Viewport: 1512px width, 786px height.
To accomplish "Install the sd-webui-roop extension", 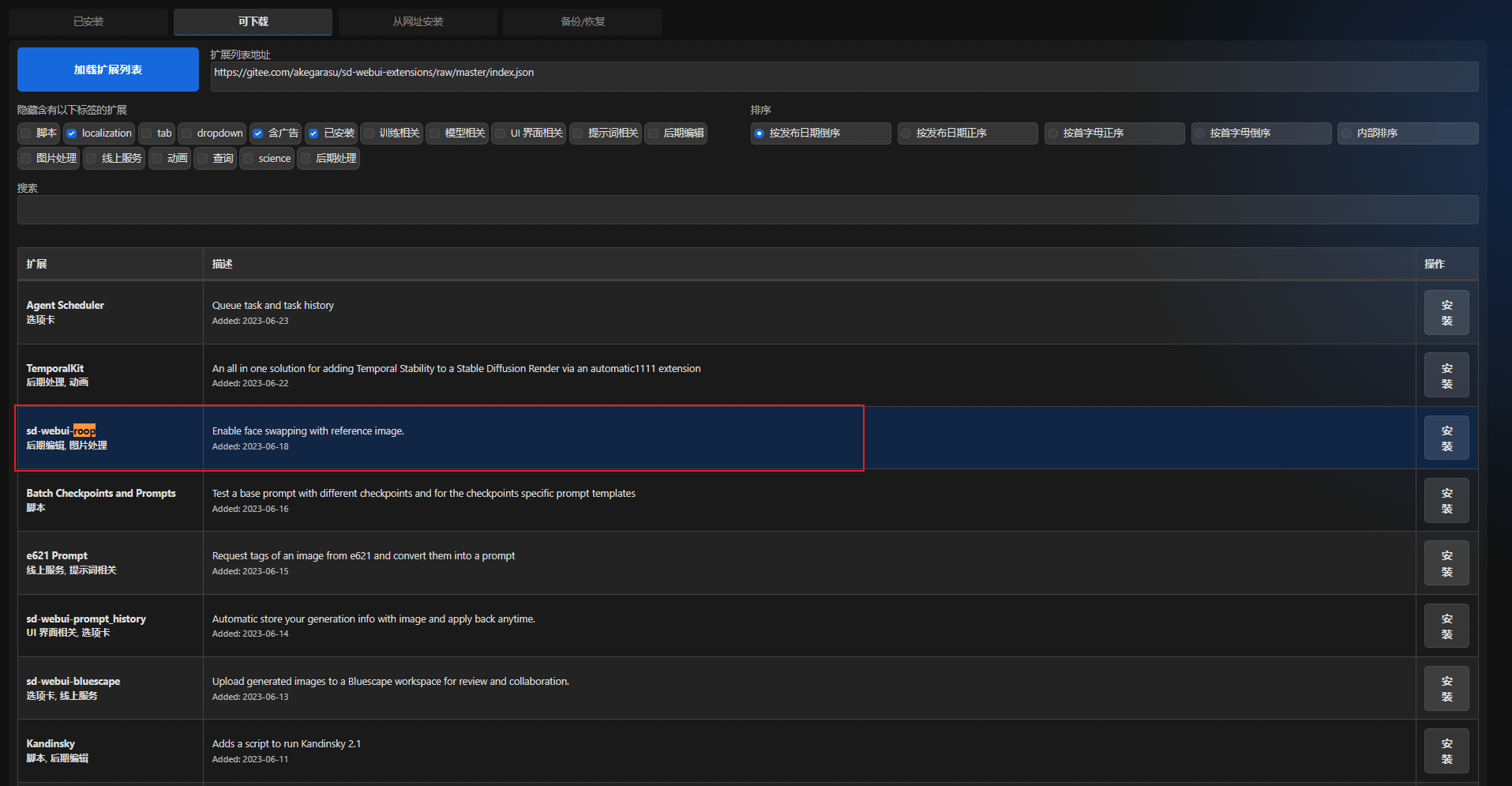I will (x=1446, y=438).
